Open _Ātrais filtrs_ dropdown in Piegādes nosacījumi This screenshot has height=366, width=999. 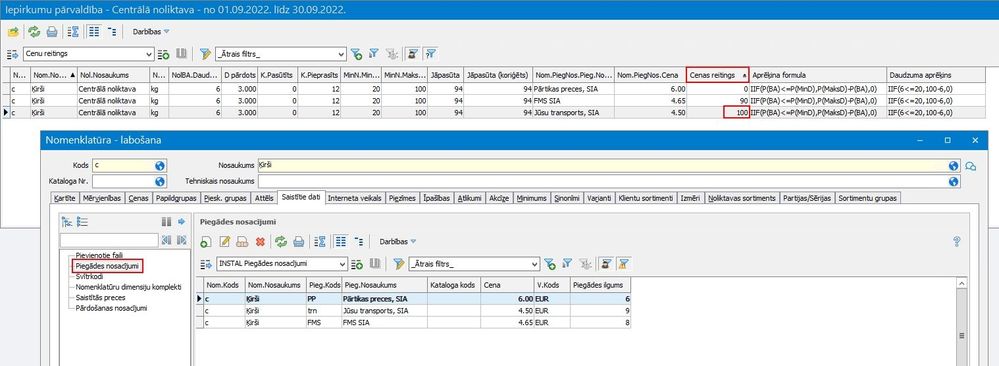coord(535,264)
